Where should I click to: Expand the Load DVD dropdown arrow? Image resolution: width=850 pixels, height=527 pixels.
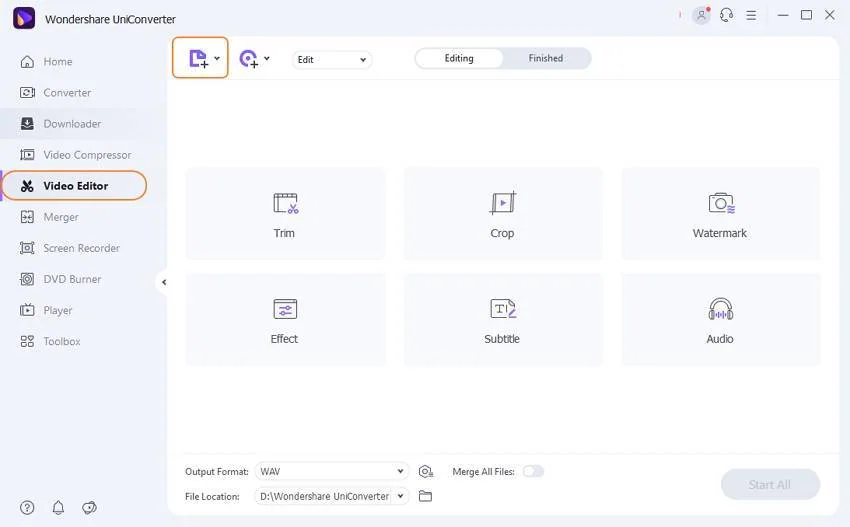[267, 58]
